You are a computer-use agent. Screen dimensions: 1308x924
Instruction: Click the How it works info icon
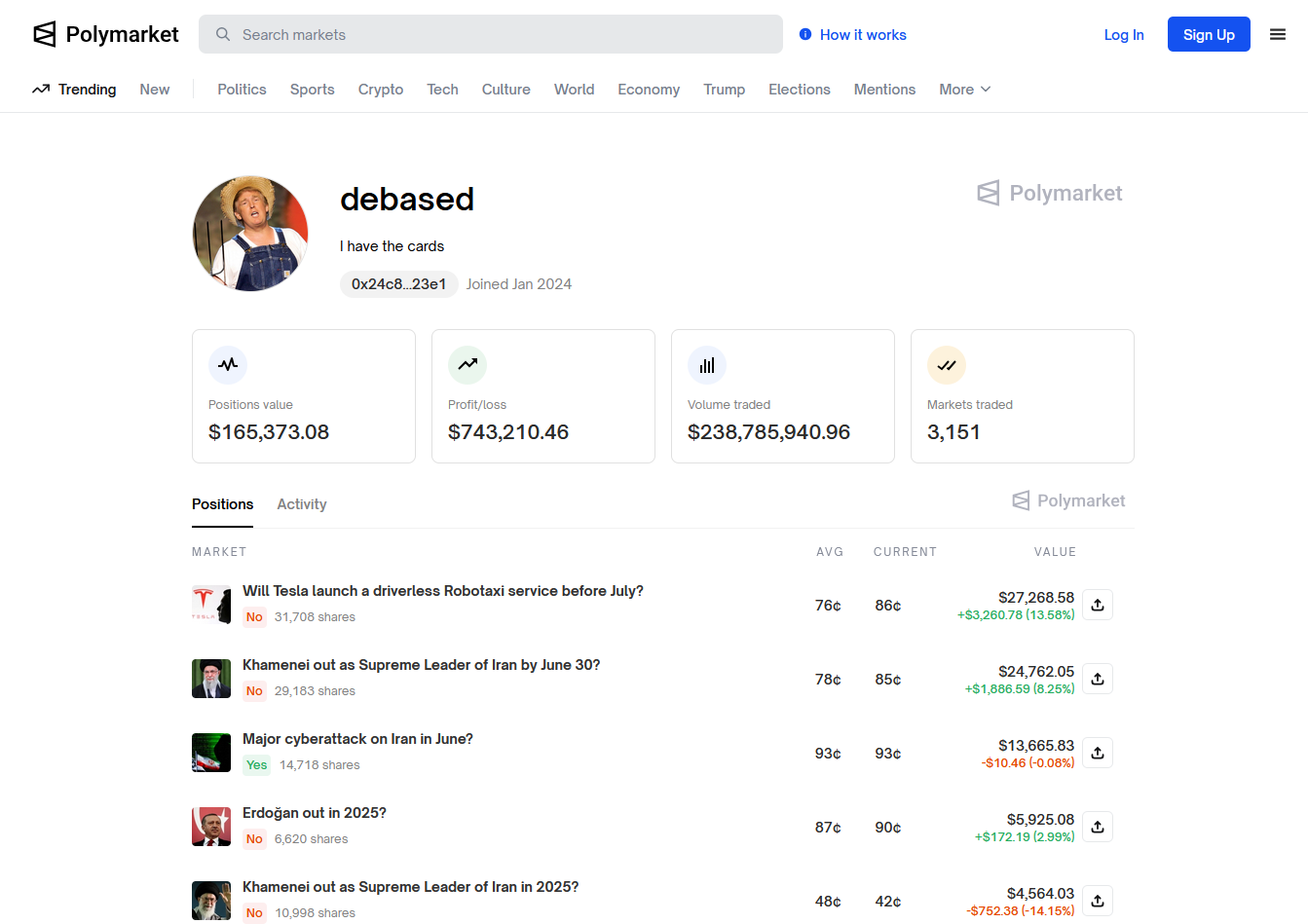[x=805, y=34]
